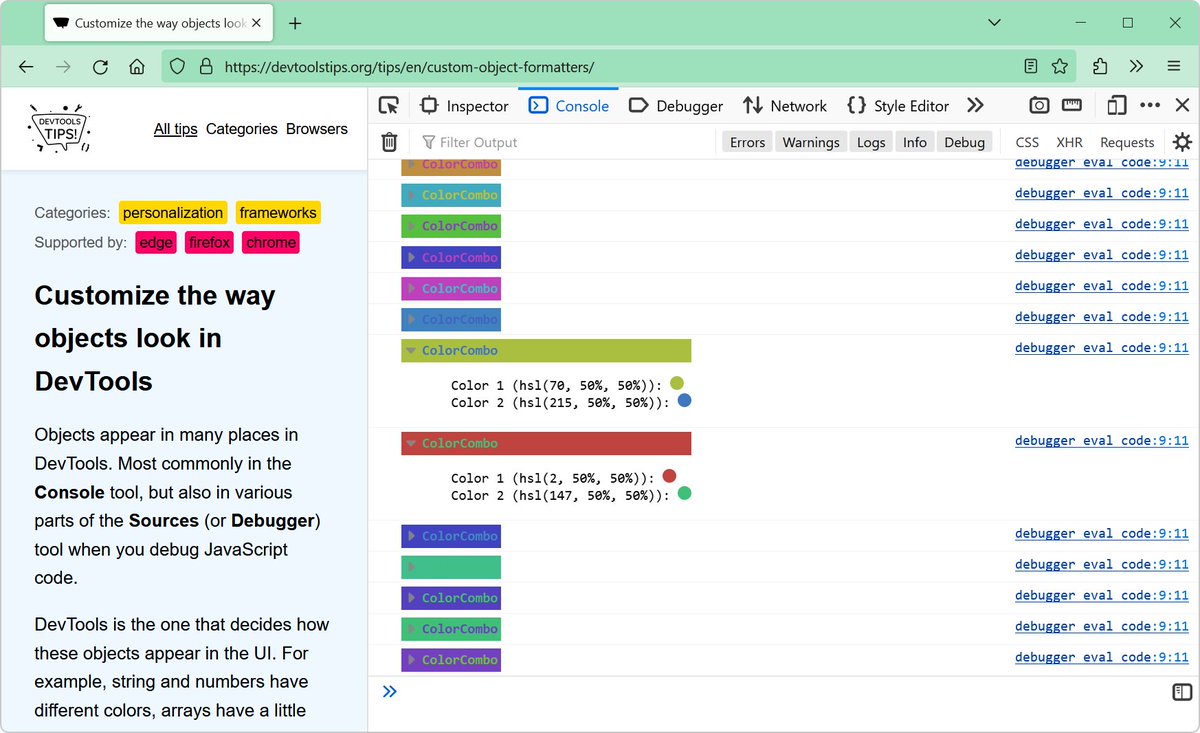This screenshot has width=1200, height=733.
Task: Click the site security padlock icon
Action: coord(206,67)
